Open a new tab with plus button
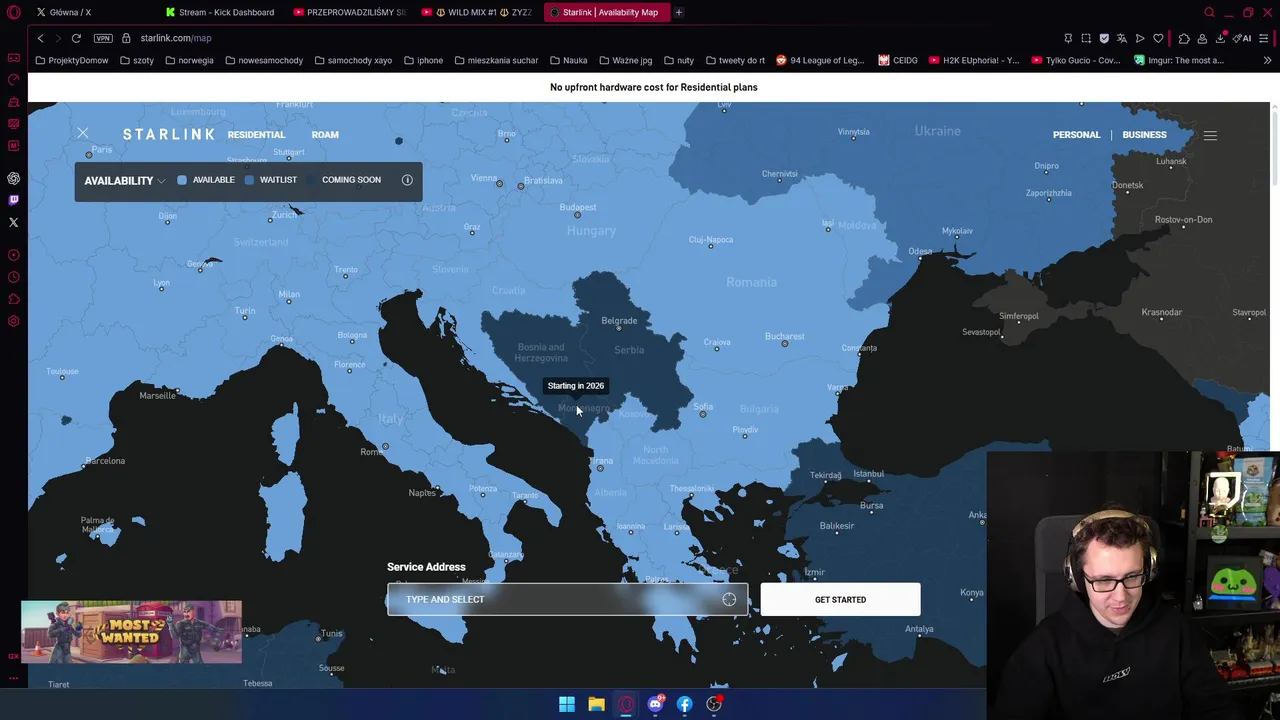 pos(678,12)
